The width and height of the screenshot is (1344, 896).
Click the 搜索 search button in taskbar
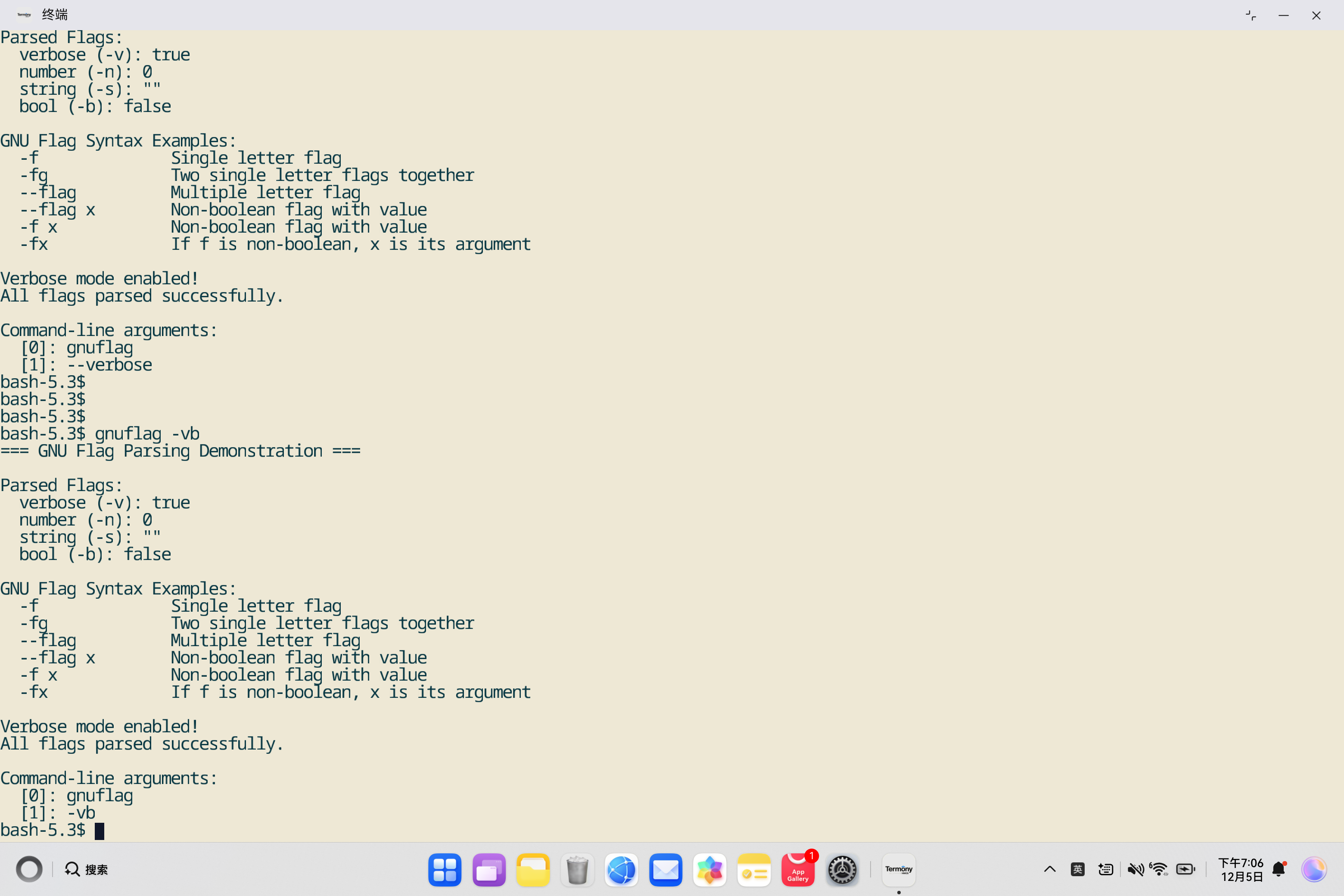tap(87, 870)
